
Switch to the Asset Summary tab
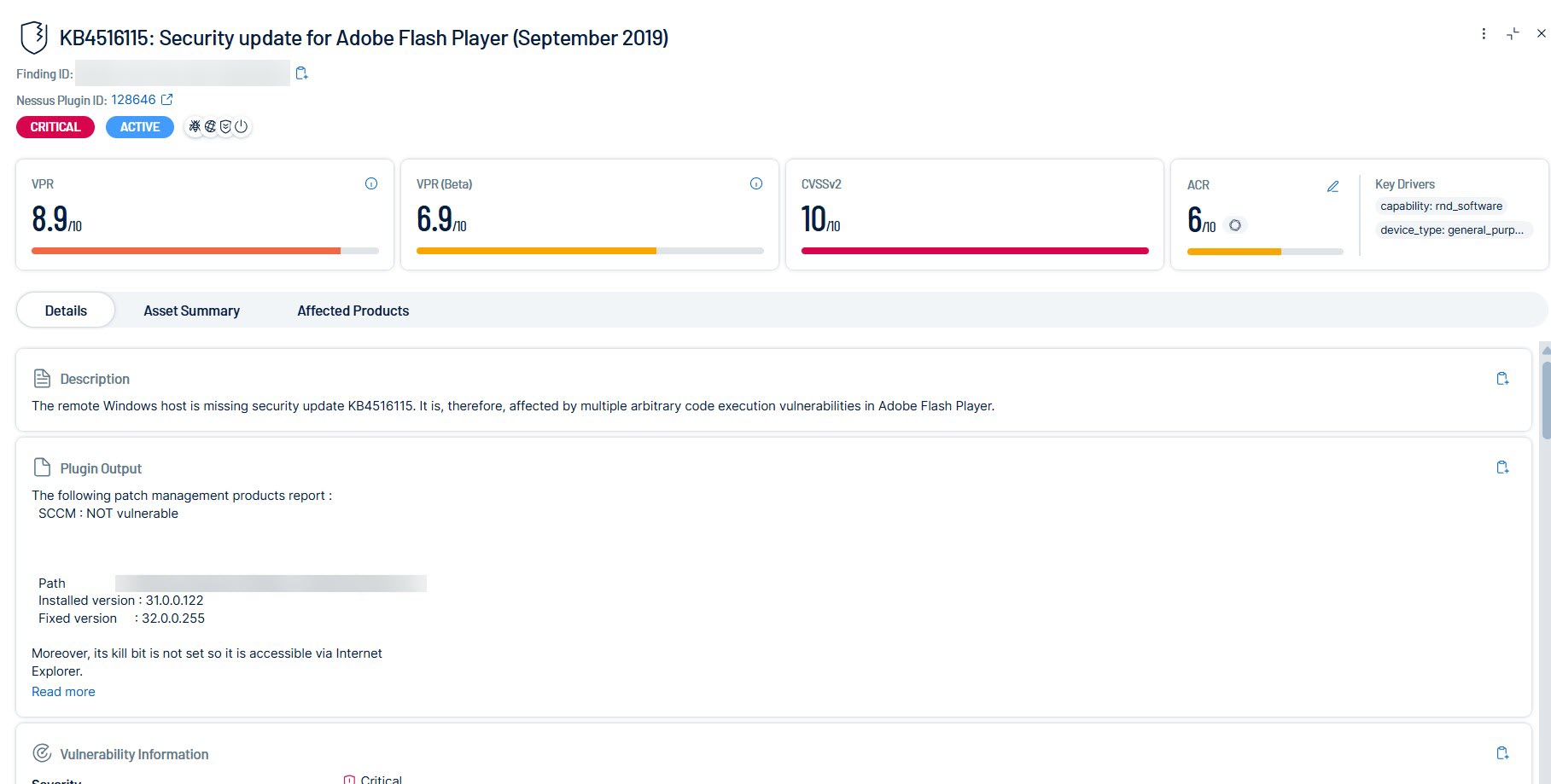point(191,311)
